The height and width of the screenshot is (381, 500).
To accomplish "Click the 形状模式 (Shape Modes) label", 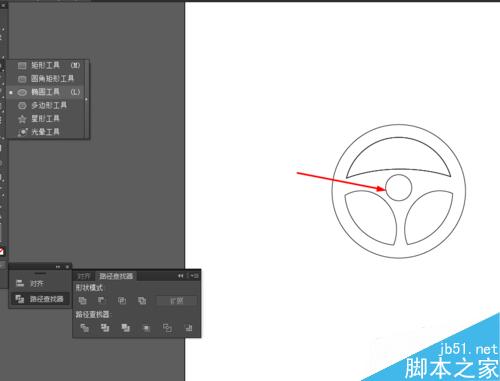I will (89, 288).
